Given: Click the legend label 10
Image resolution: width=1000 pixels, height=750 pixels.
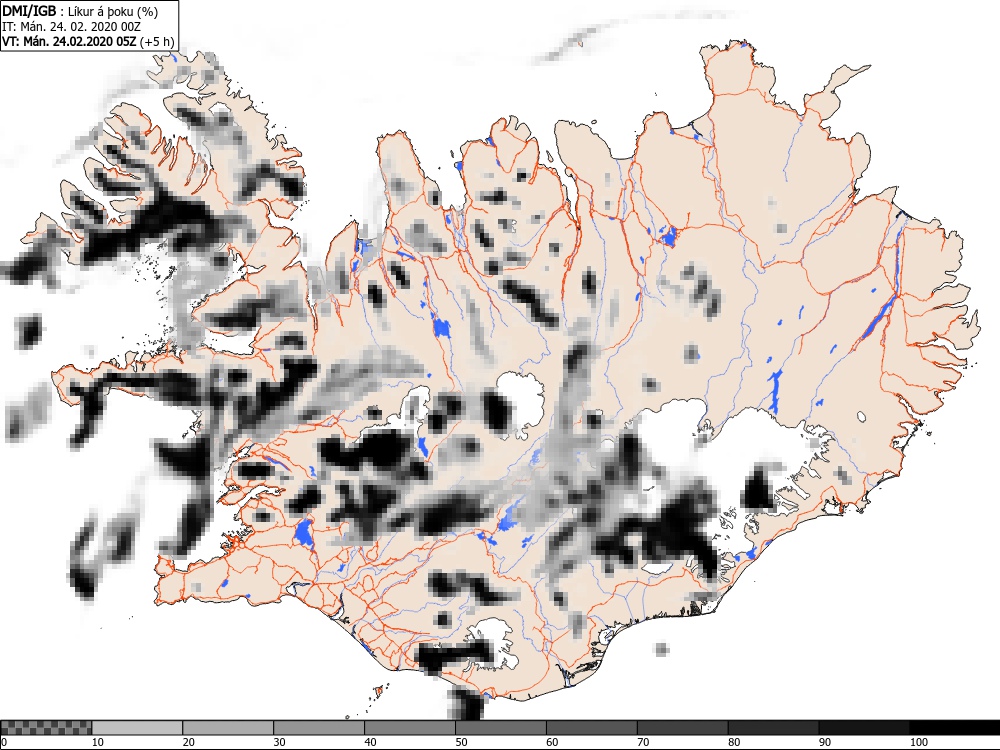Looking at the screenshot, I should [98, 742].
